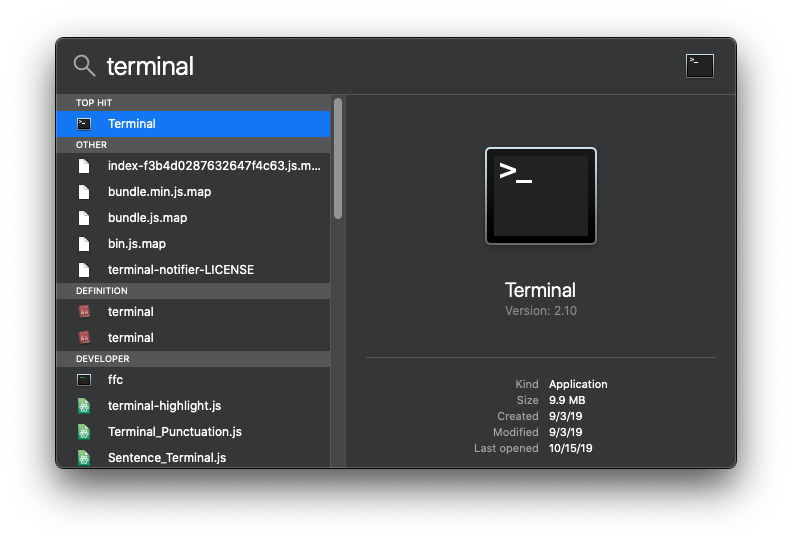Viewport: 792px width, 542px height.
Task: Click the JS file icon beside Terminal_Punctuation.js
Action: [x=84, y=432]
